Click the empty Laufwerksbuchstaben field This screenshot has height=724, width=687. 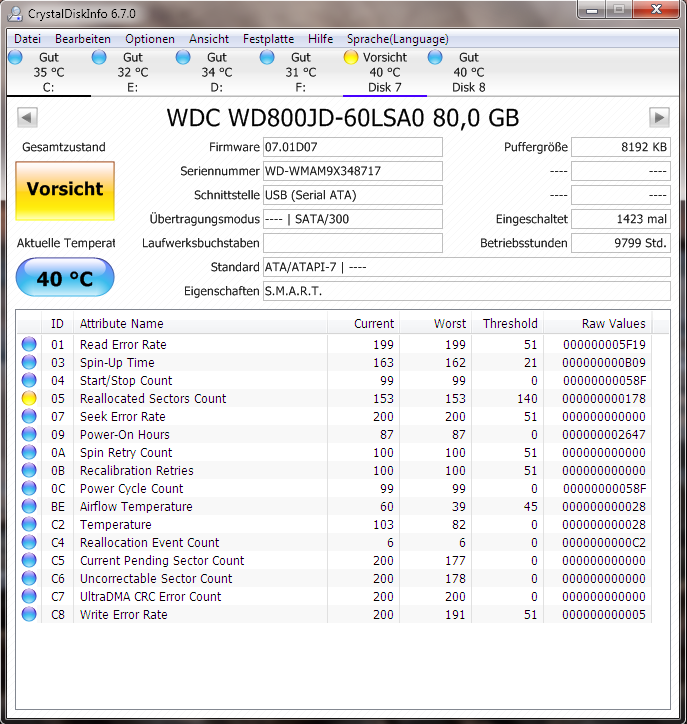click(353, 243)
